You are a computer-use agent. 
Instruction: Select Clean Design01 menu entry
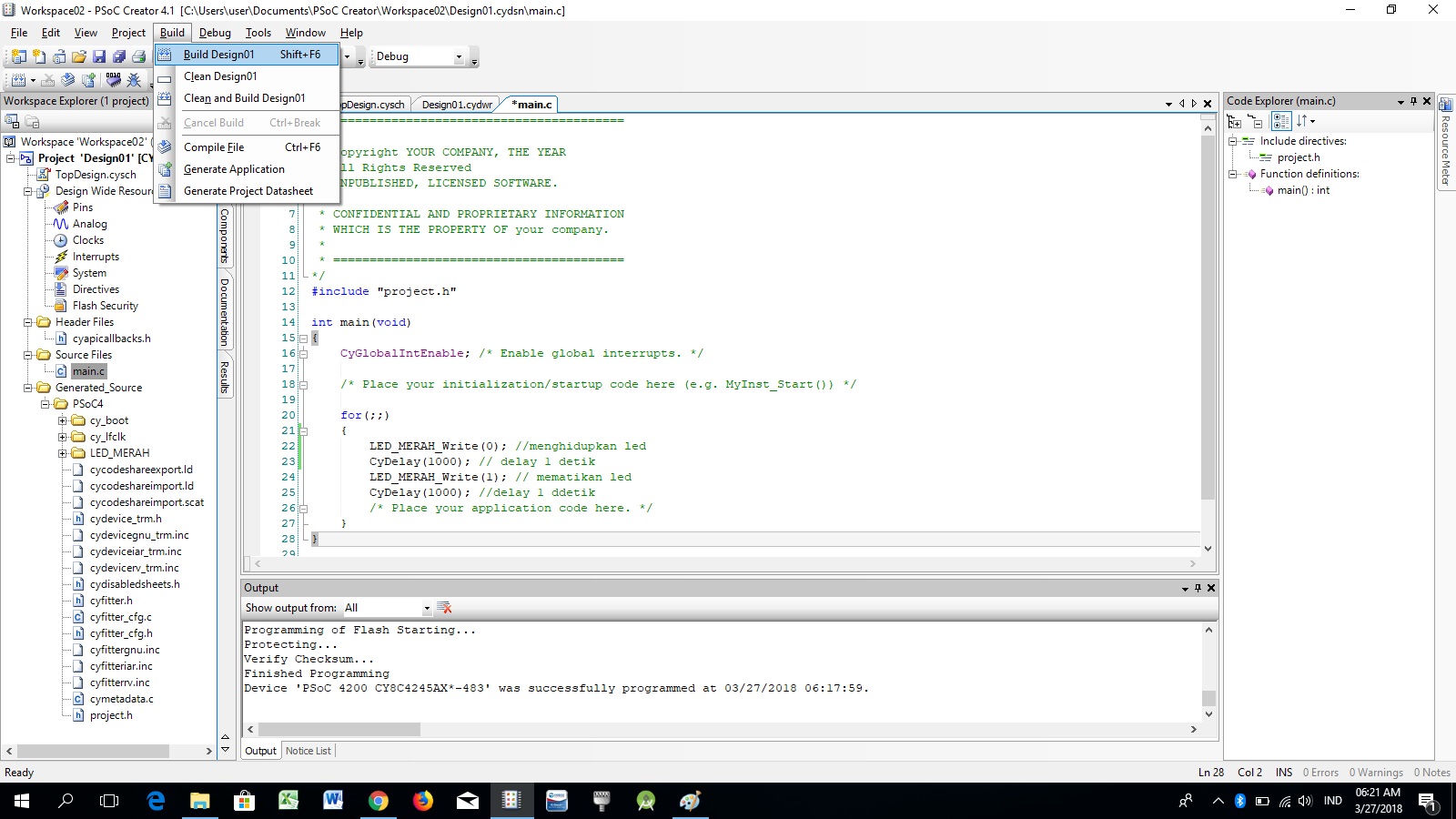coord(247,76)
